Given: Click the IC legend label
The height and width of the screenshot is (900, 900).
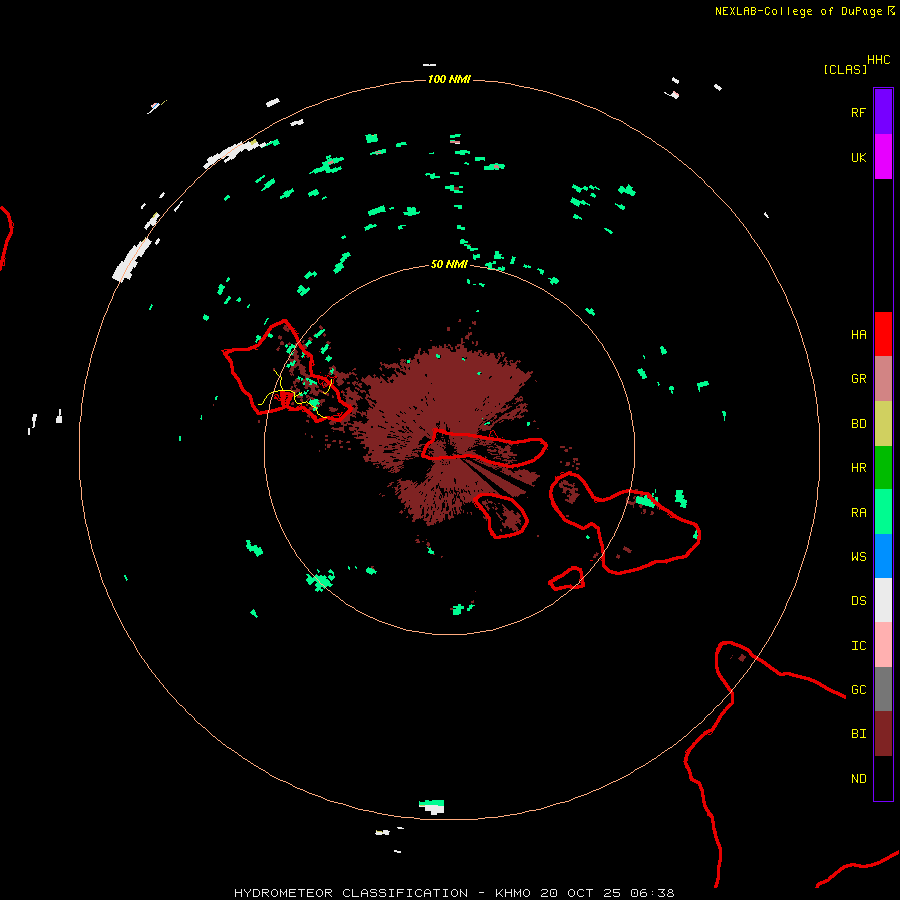Looking at the screenshot, I should tap(859, 646).
